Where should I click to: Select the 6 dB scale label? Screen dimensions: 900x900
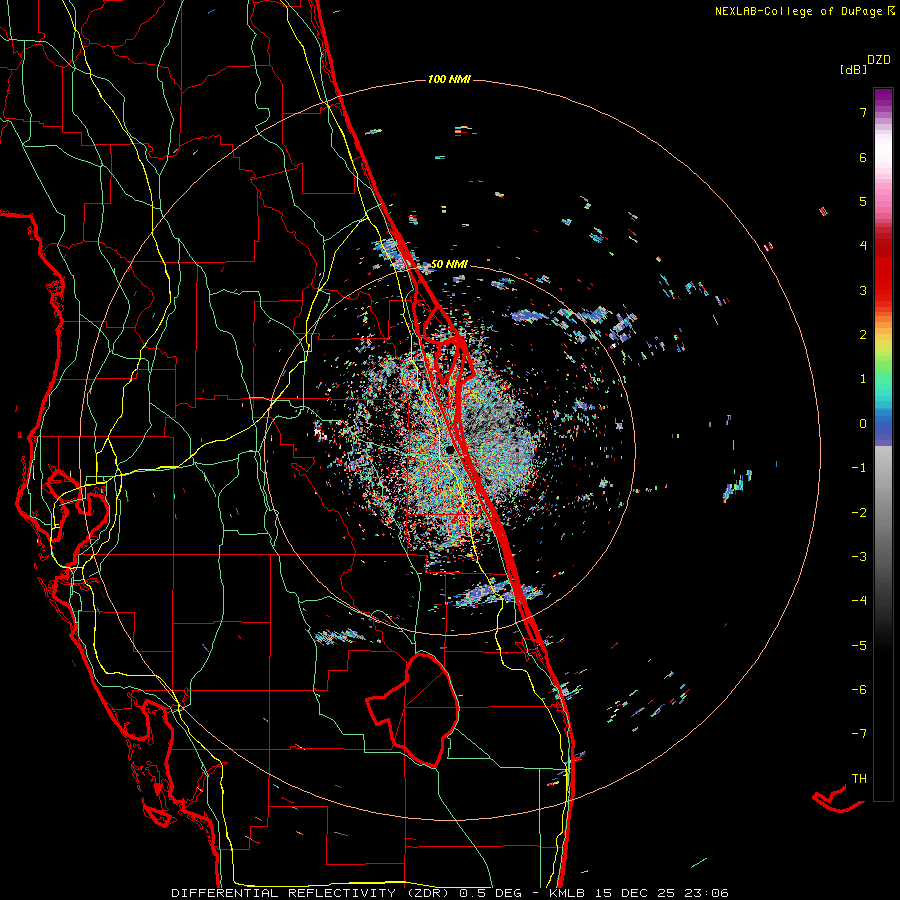(x=863, y=157)
